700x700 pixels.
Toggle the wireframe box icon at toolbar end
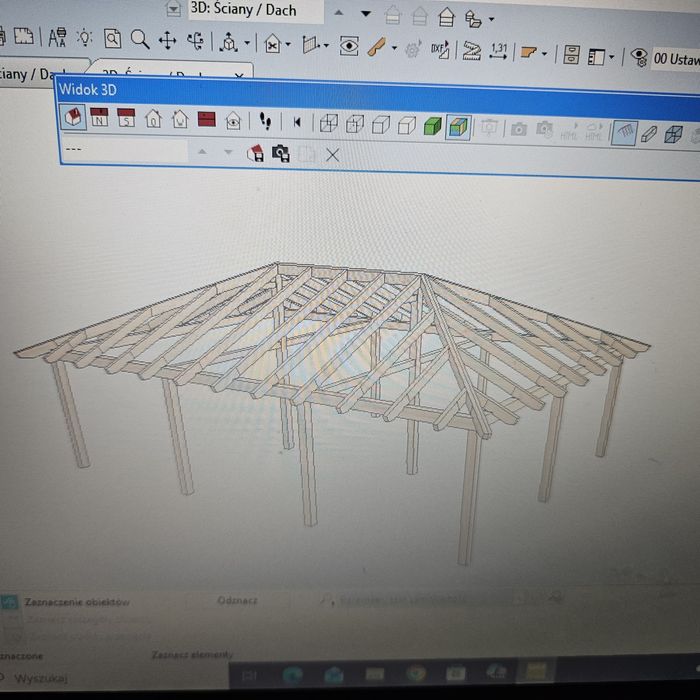673,134
